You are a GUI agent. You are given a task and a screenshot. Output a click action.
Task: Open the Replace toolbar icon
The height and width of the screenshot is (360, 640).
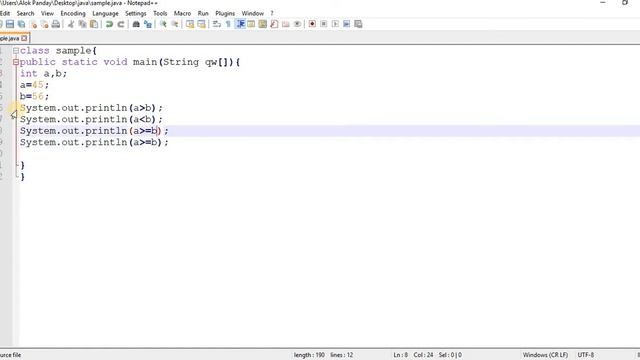pos(148,24)
